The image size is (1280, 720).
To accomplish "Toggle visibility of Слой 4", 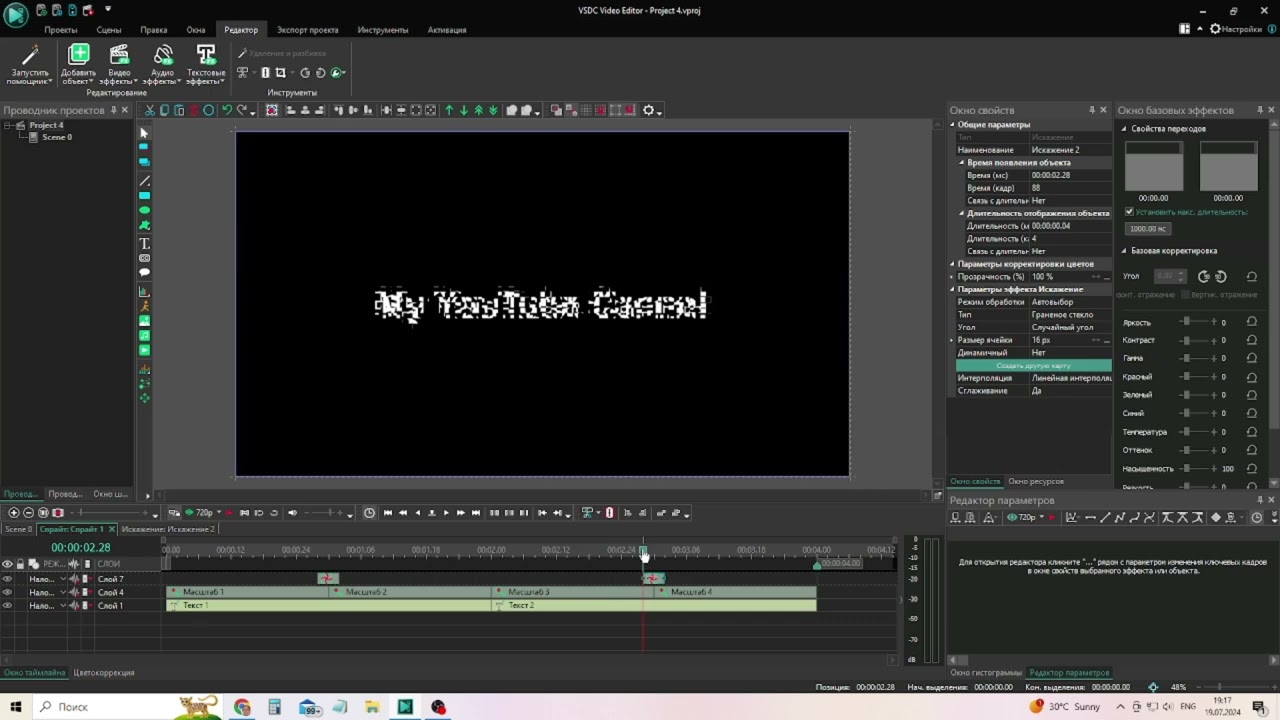I will coord(8,592).
